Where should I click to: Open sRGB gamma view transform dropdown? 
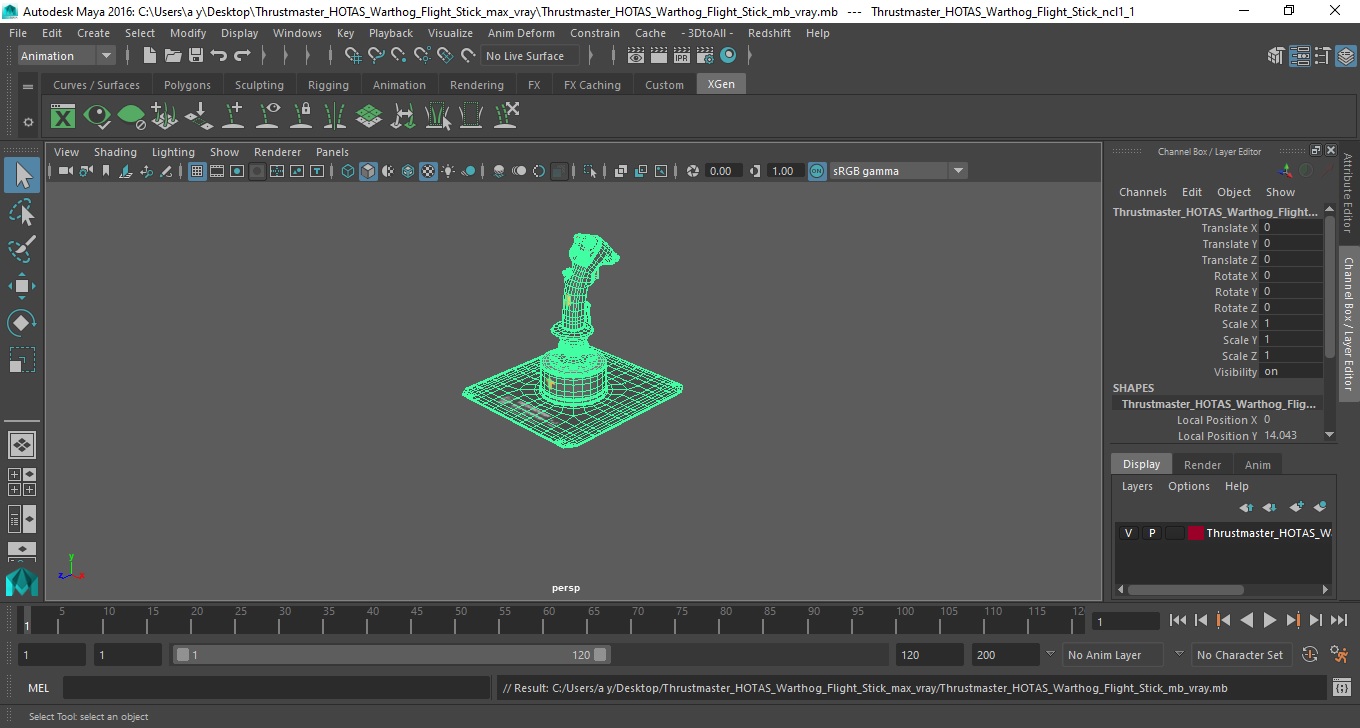[899, 171]
